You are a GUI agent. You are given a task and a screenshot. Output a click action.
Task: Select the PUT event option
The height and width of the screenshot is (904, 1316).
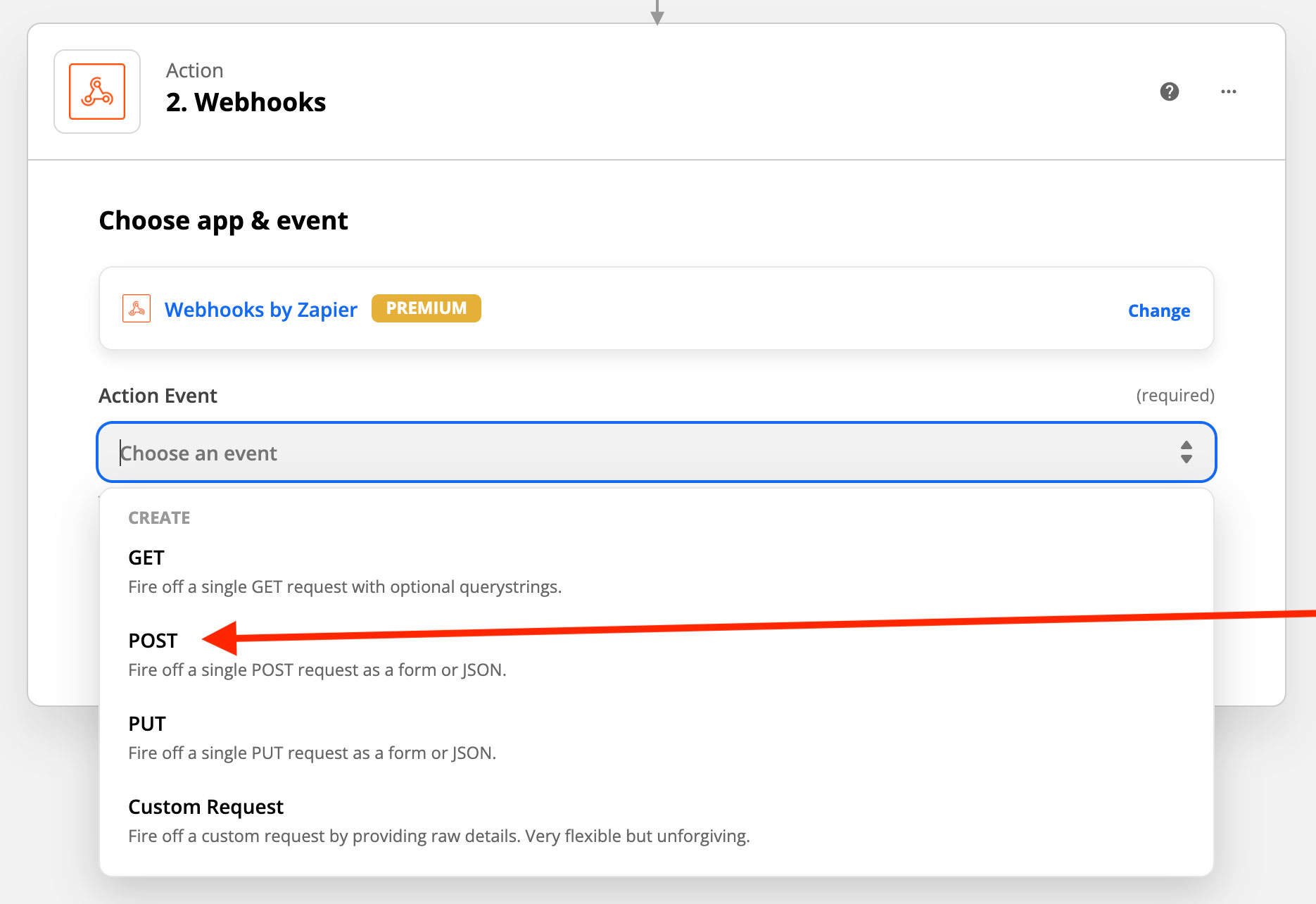point(657,738)
